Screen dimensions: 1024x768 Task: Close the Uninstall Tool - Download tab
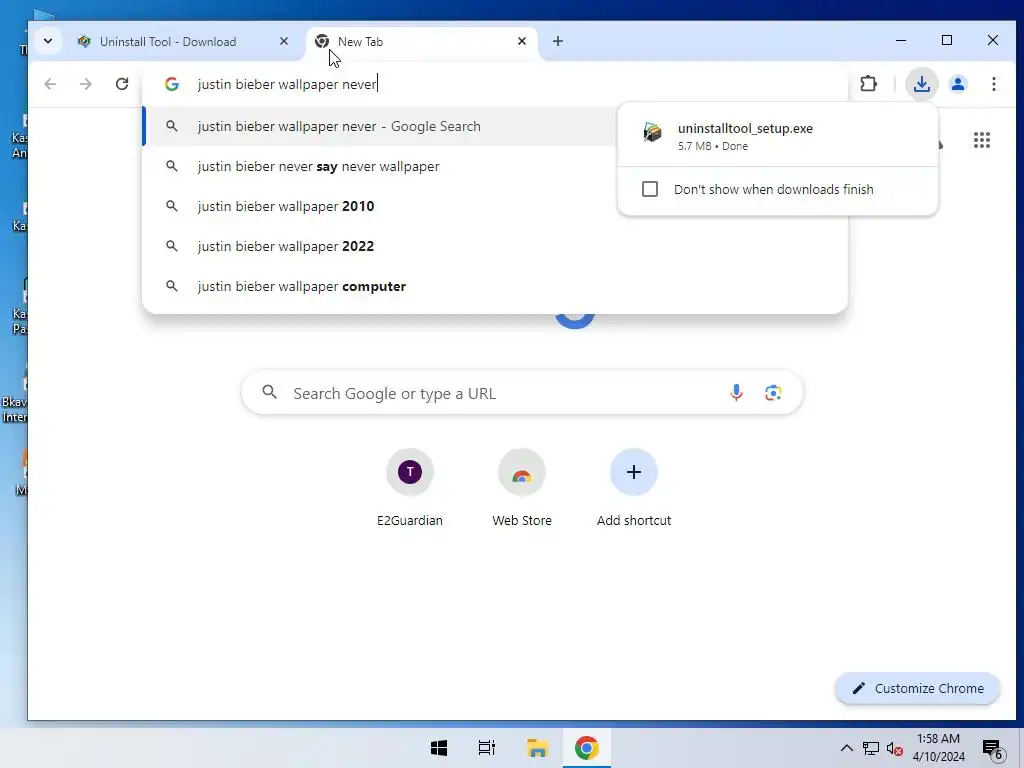[x=283, y=41]
